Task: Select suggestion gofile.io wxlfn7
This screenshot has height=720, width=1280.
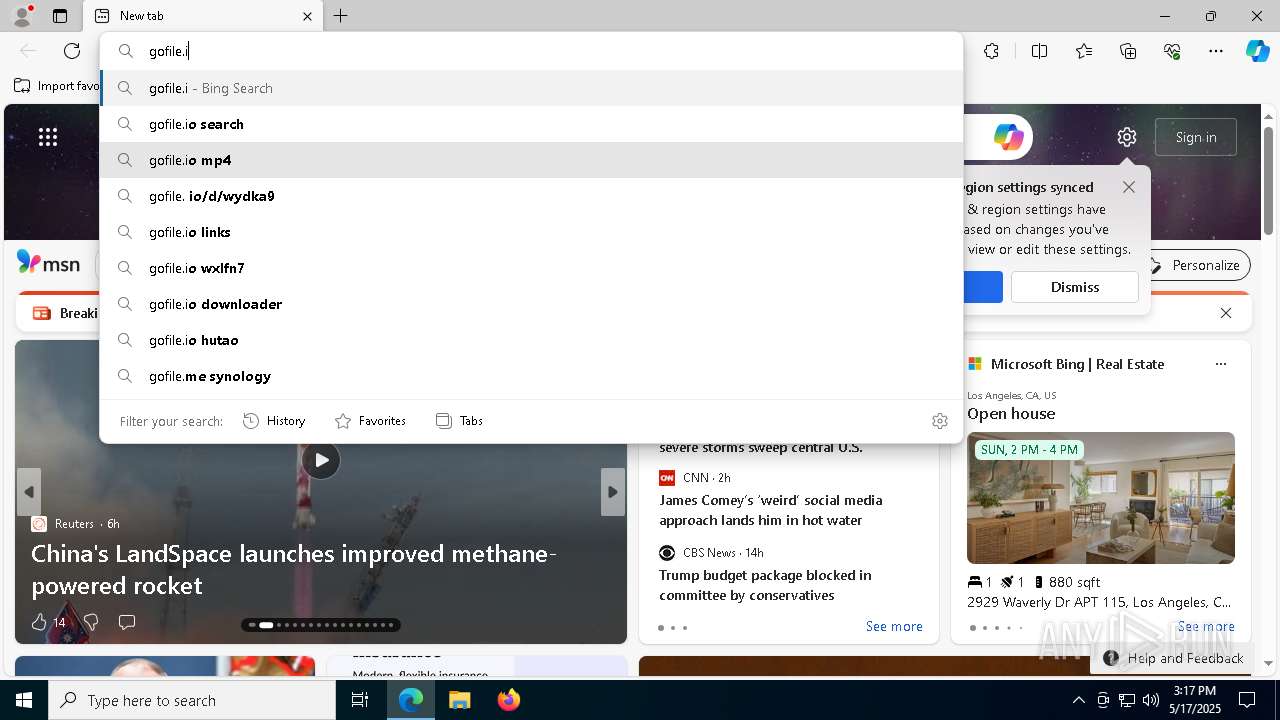Action: coord(532,268)
